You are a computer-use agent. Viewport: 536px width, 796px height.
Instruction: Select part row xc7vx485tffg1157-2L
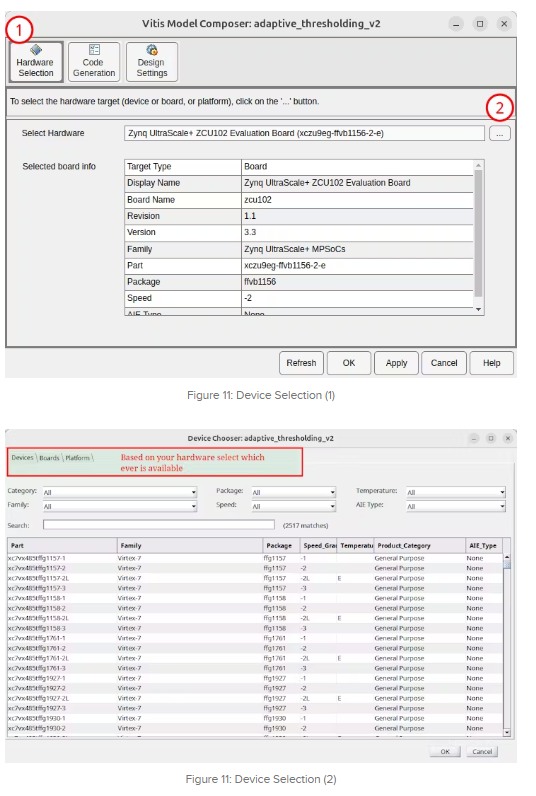pos(255,578)
